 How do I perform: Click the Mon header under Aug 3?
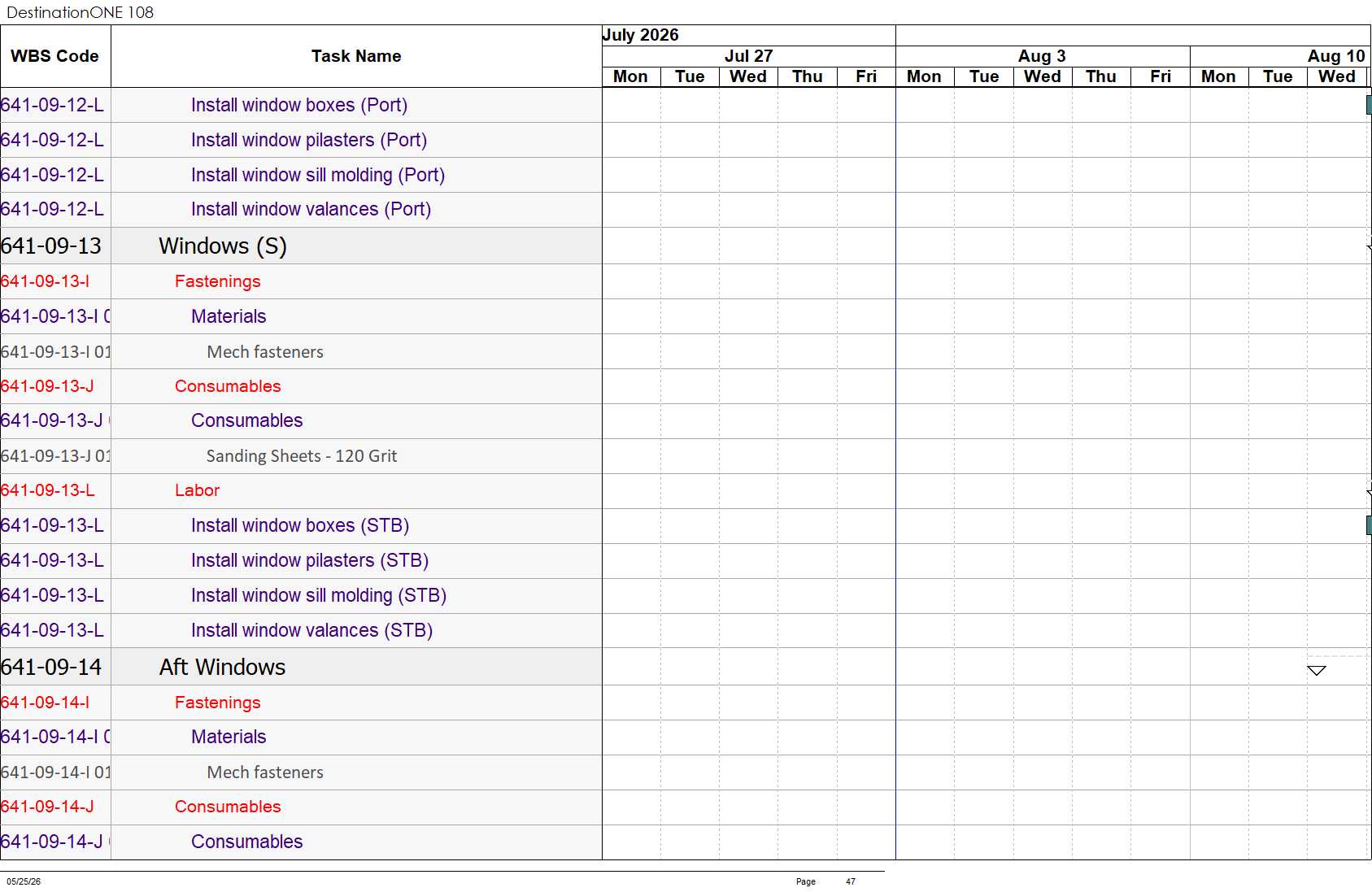click(925, 76)
